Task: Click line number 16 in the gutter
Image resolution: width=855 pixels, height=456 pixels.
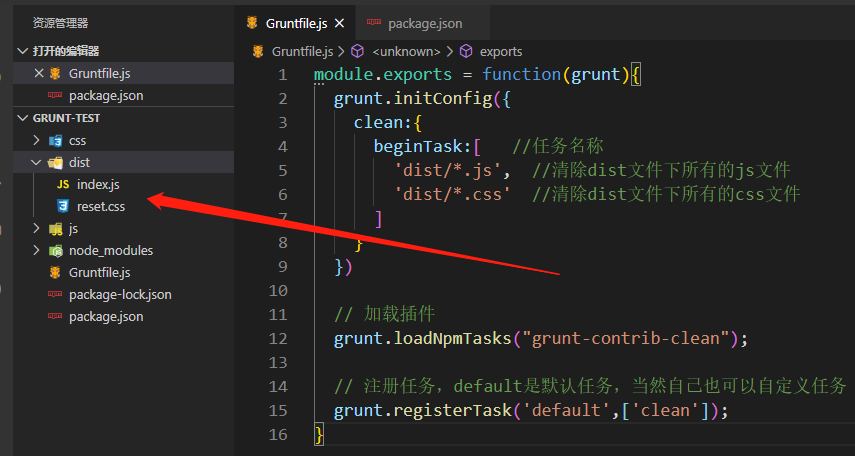Action: 278,434
